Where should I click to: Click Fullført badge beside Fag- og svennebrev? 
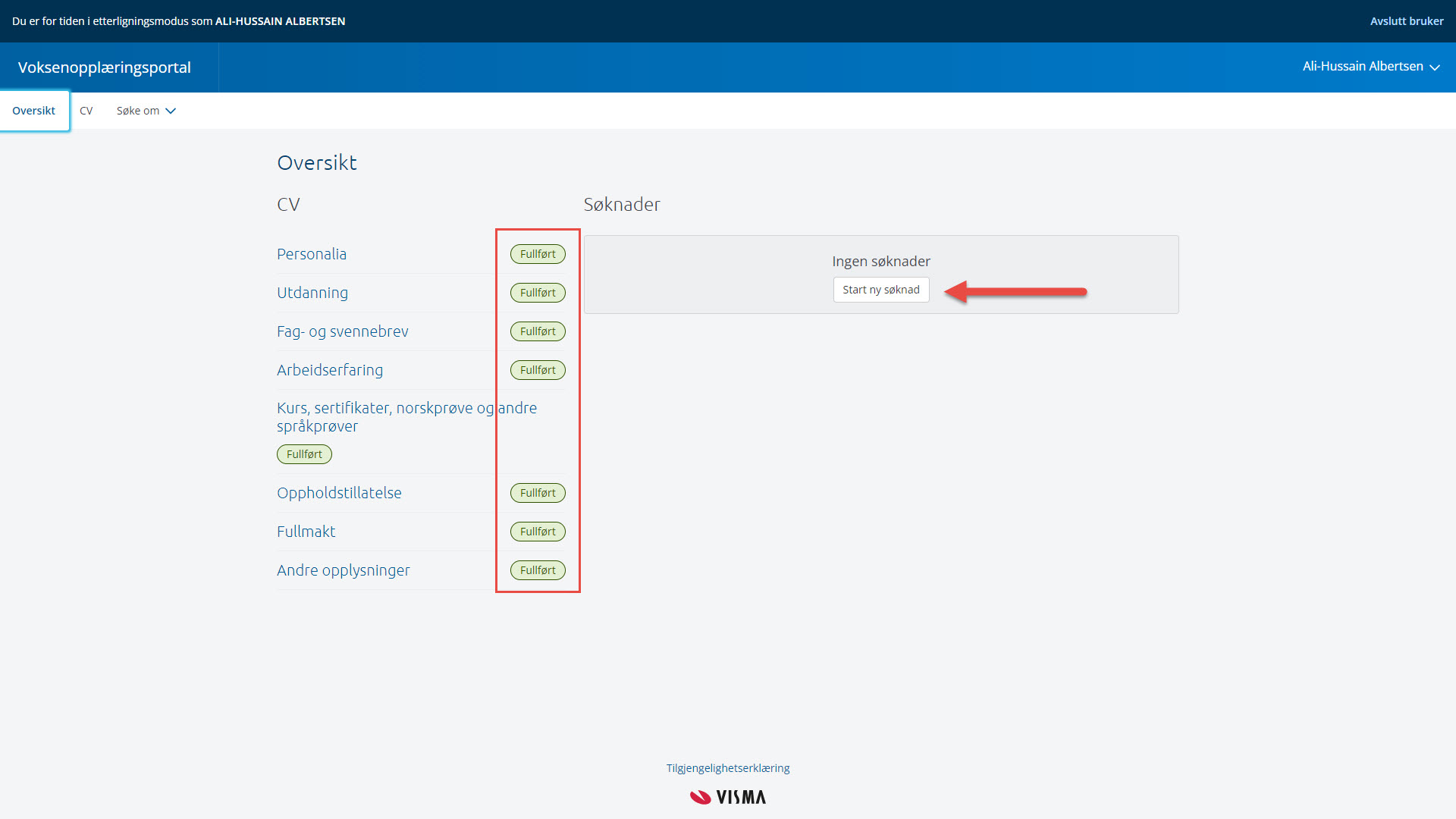click(538, 331)
